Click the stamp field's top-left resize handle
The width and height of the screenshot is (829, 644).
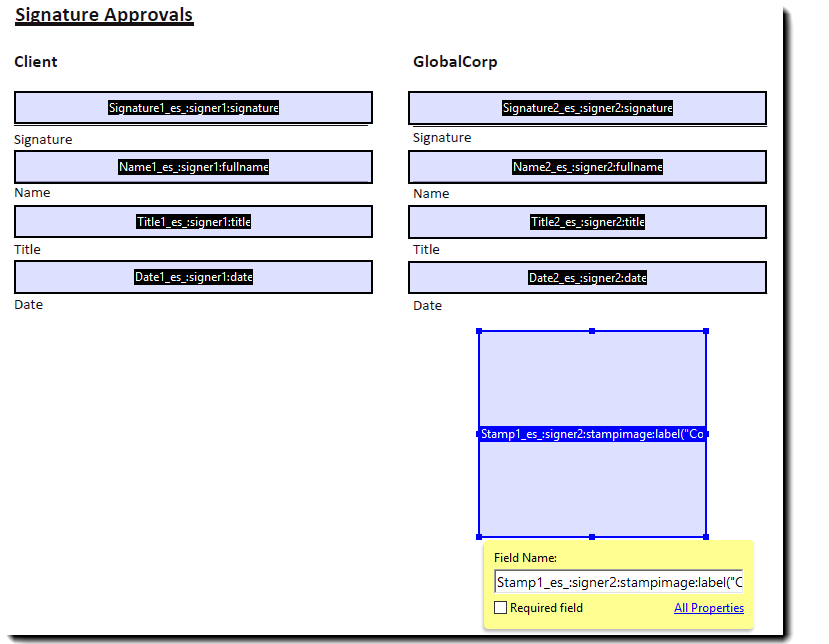479,331
